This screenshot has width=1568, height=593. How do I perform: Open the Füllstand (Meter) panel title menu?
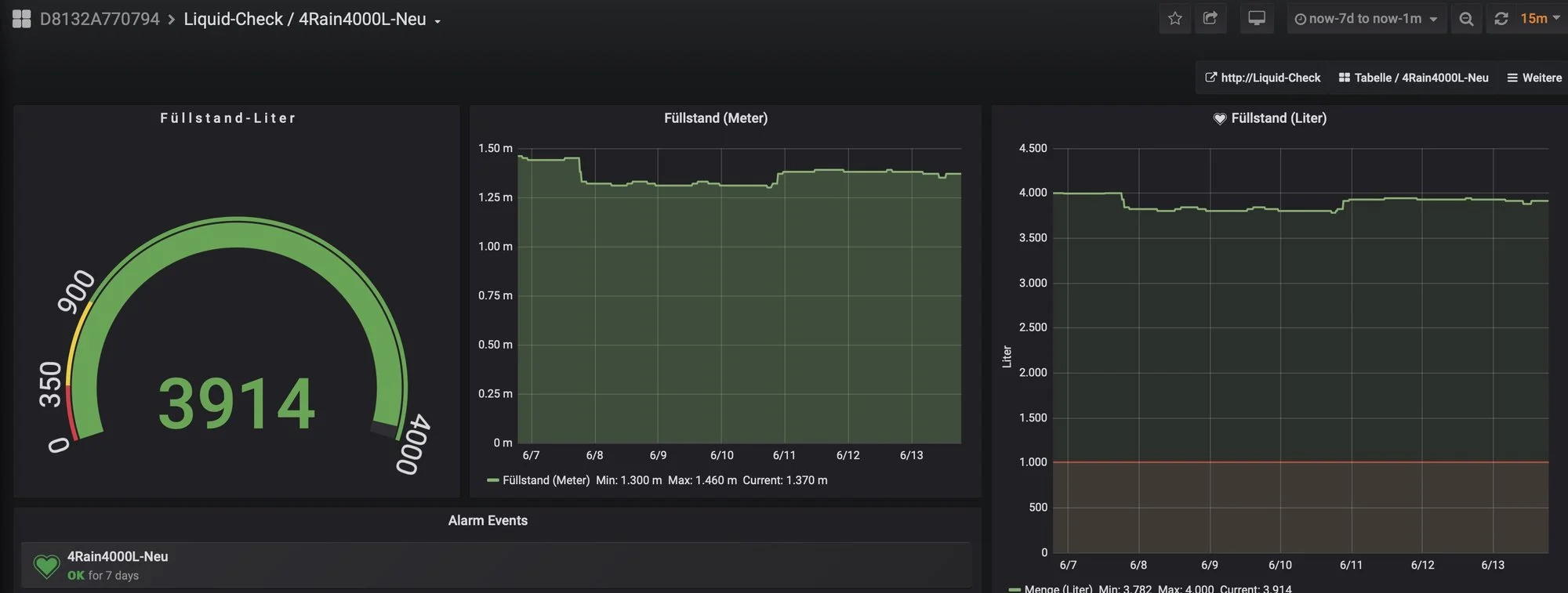coord(715,118)
